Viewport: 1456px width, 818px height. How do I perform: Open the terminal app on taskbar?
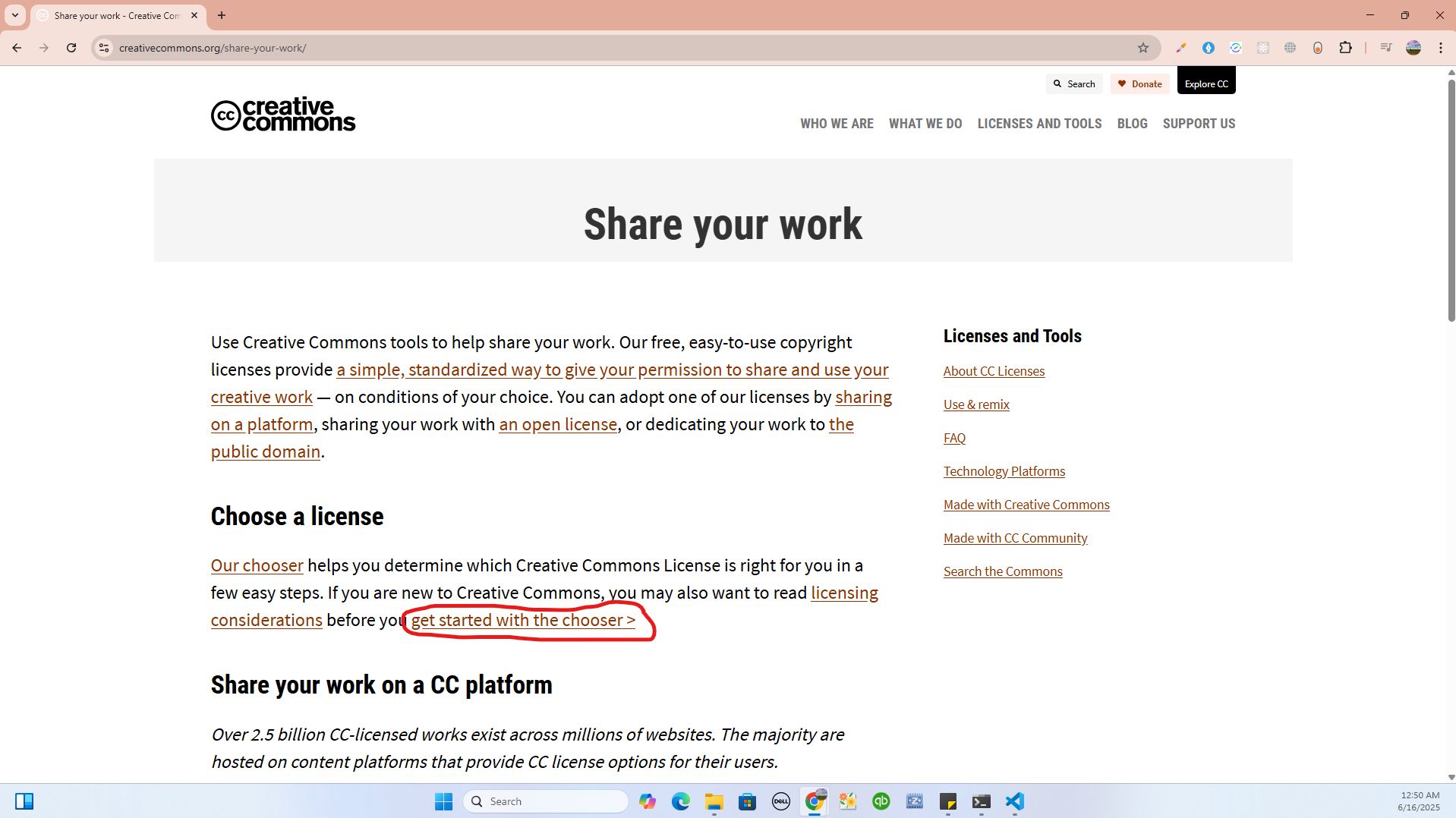click(x=982, y=801)
